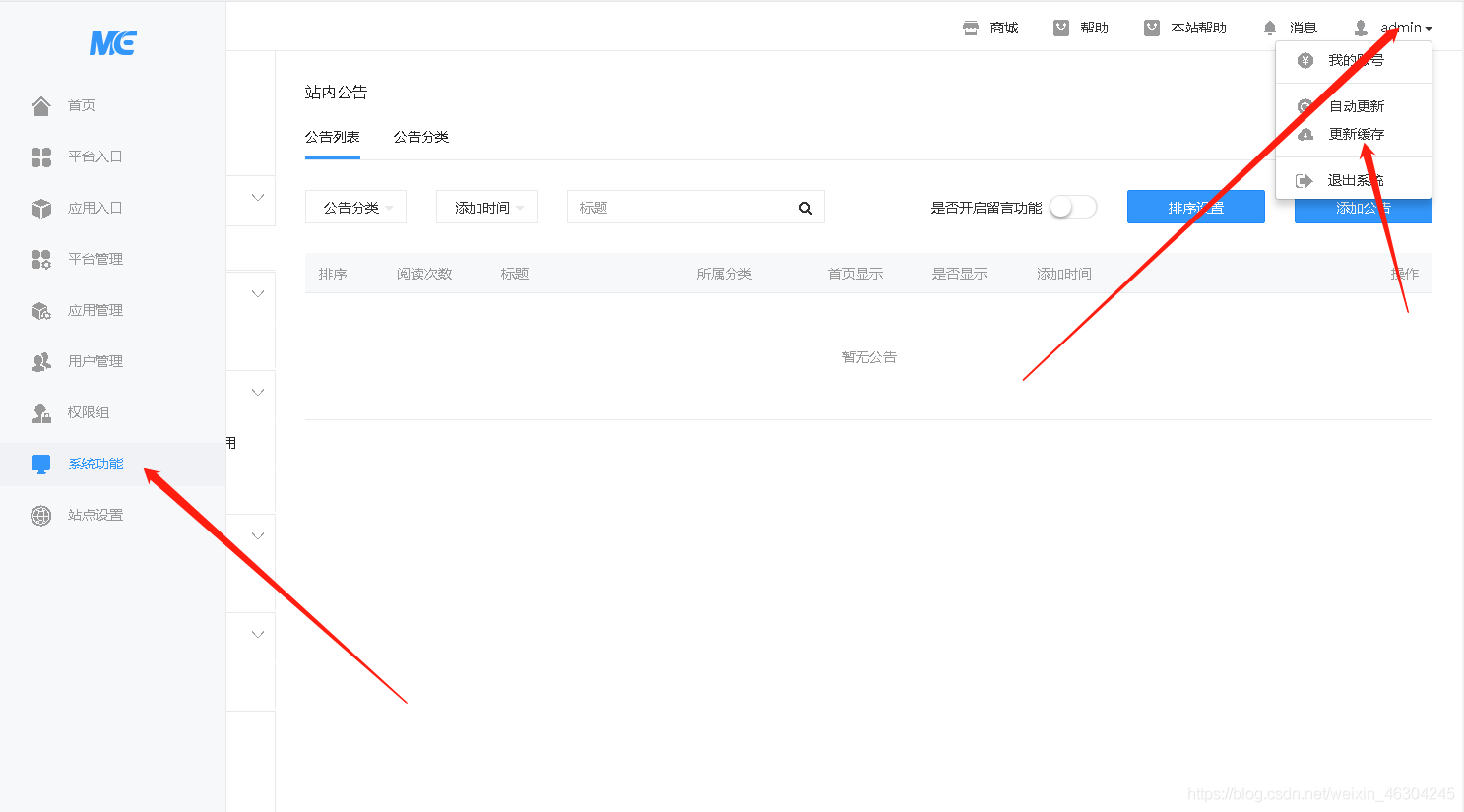Switch to the 公告分类 tab

click(x=420, y=137)
